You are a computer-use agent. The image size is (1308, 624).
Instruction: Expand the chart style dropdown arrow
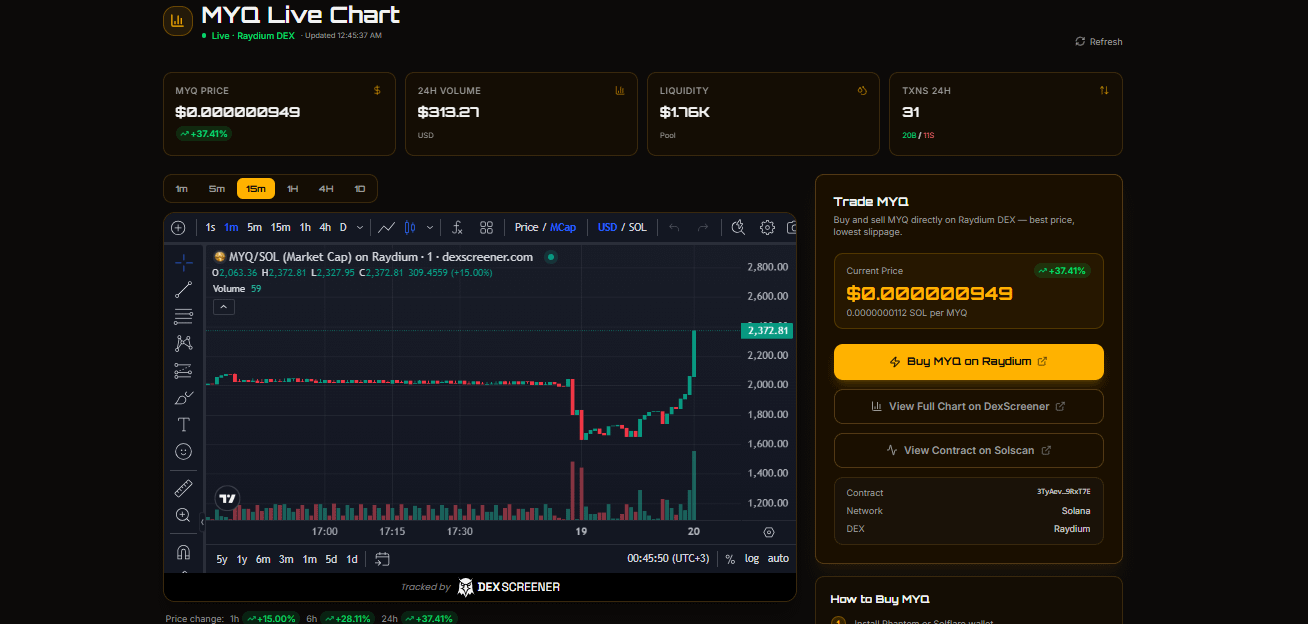(431, 227)
